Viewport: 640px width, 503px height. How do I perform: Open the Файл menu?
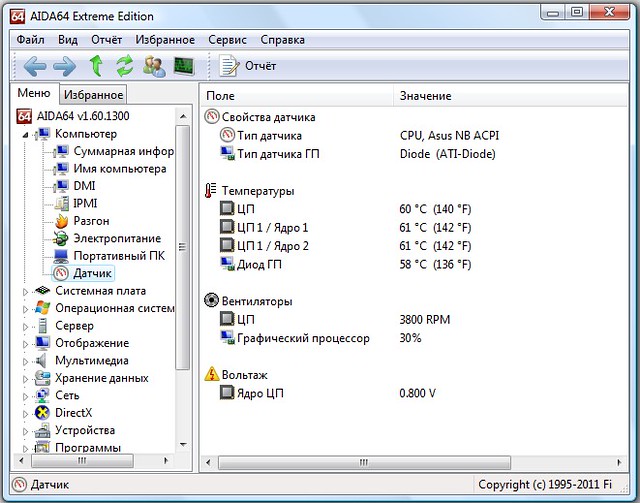(x=31, y=40)
